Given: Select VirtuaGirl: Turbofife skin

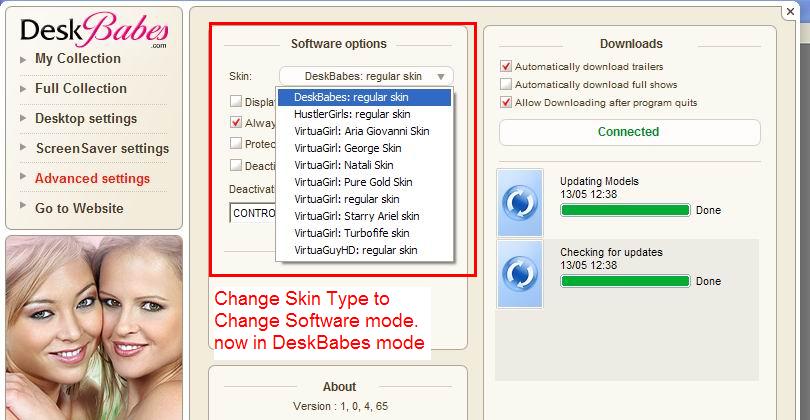Looking at the screenshot, I should (364, 234).
